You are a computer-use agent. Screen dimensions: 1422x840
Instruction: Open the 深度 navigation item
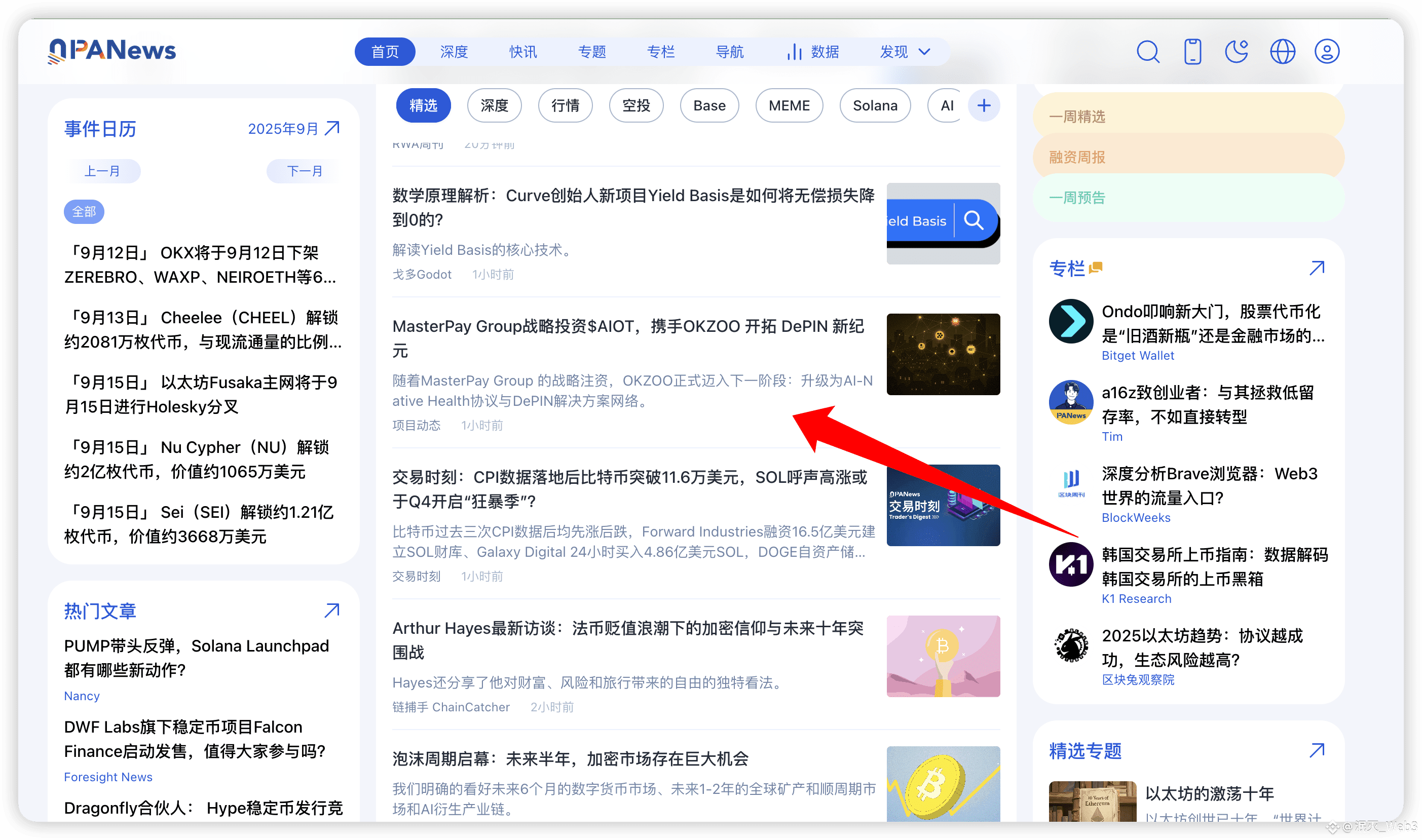pos(454,52)
